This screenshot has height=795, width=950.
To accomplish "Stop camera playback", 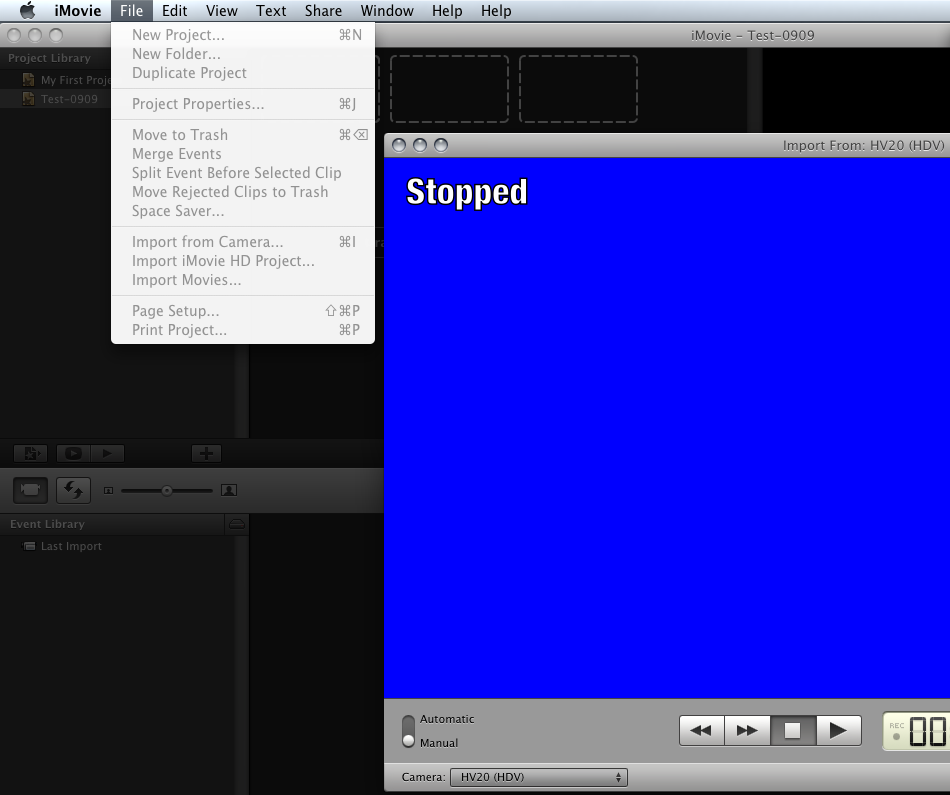I will point(793,730).
